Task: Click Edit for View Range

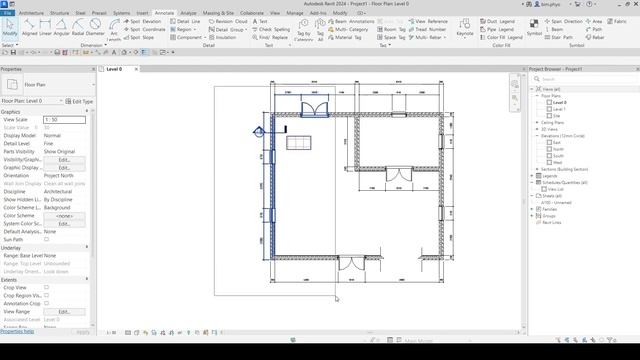Action: [64, 311]
